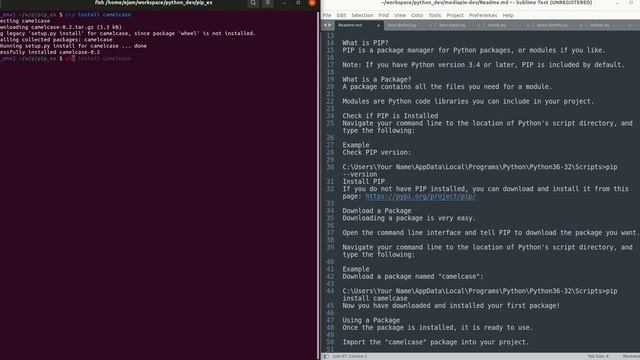This screenshot has width=640, height=360.
Task: Click line number 44 in the gutter
Action: [x=330, y=291]
